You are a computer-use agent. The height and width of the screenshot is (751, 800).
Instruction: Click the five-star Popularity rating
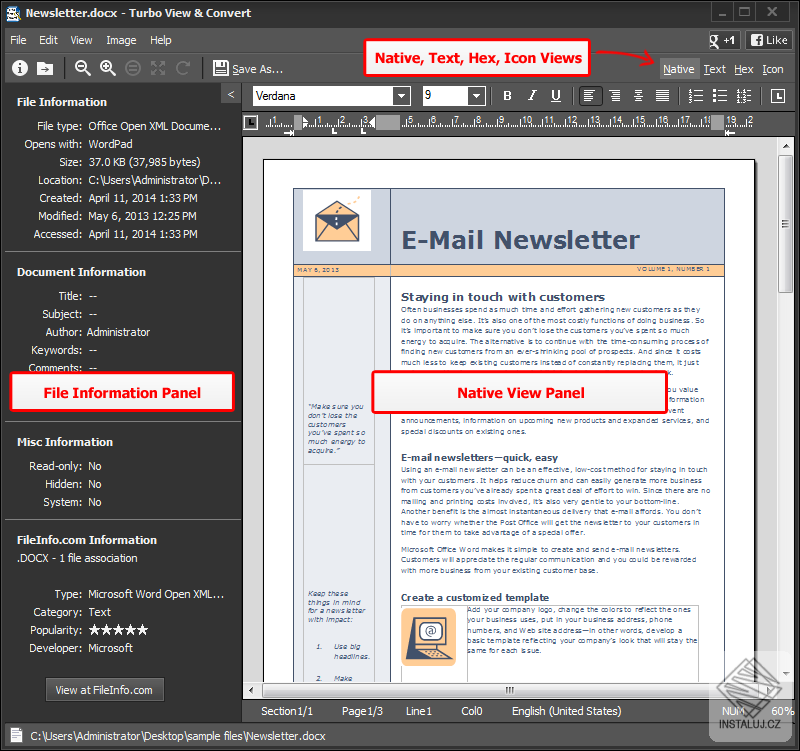pyautogui.click(x=118, y=630)
